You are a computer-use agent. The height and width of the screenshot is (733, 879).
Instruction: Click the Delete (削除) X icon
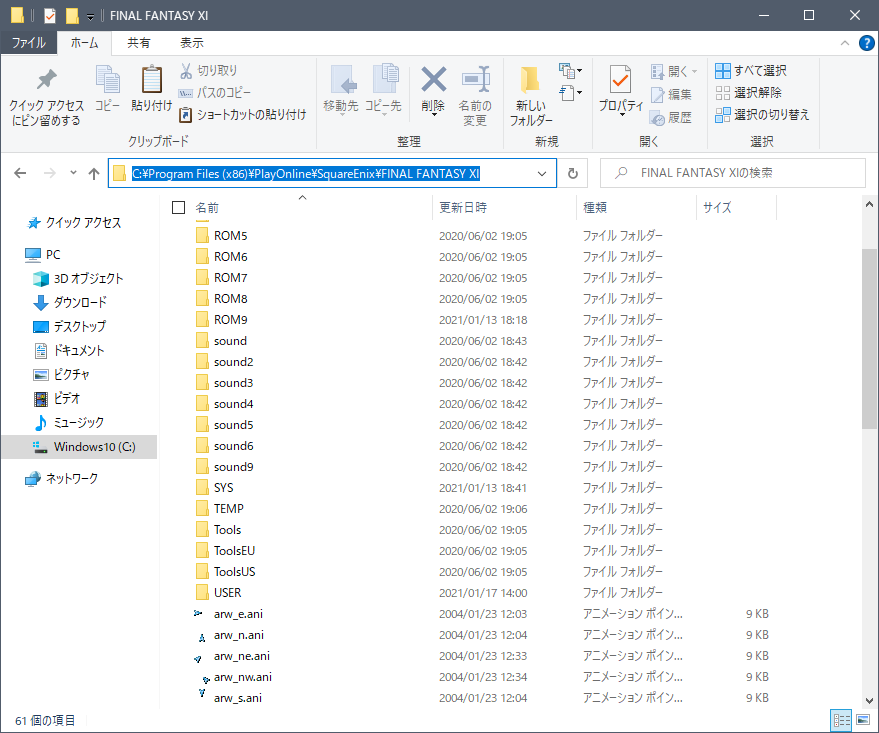pyautogui.click(x=433, y=90)
